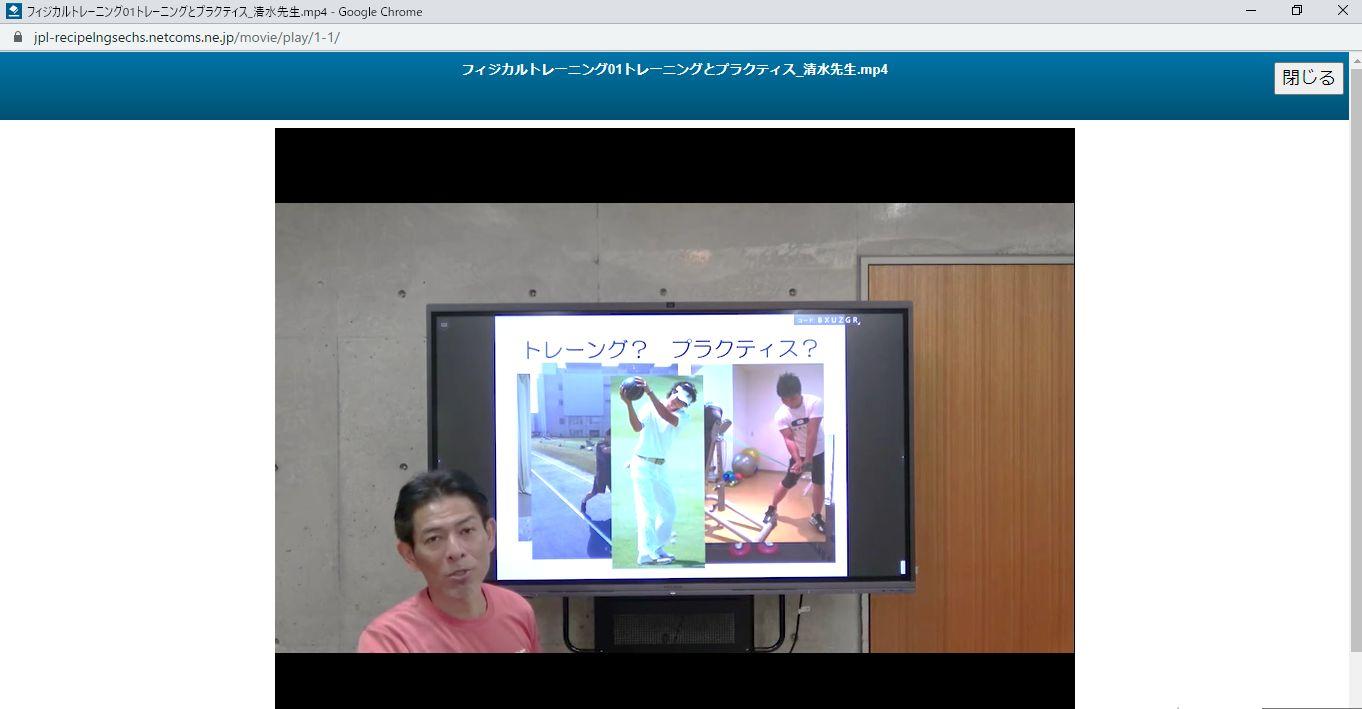
Task: Click the window title text in title bar
Action: click(x=224, y=12)
